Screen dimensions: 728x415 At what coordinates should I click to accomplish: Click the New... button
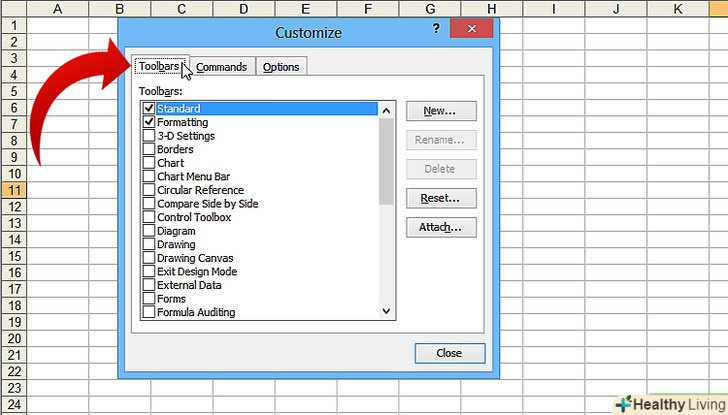440,111
